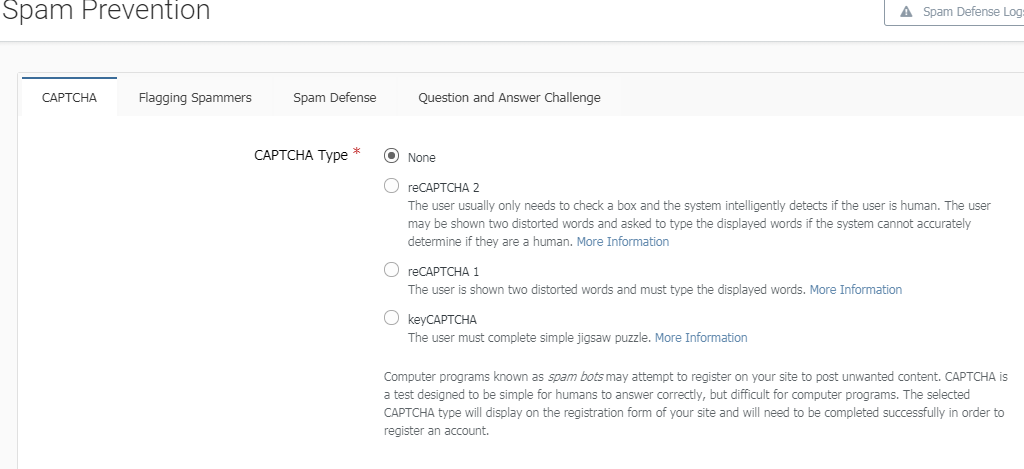Viewport: 1024px width, 469px height.
Task: Click the warning triangle icon beside Spam Defense Logs
Action: [906, 12]
